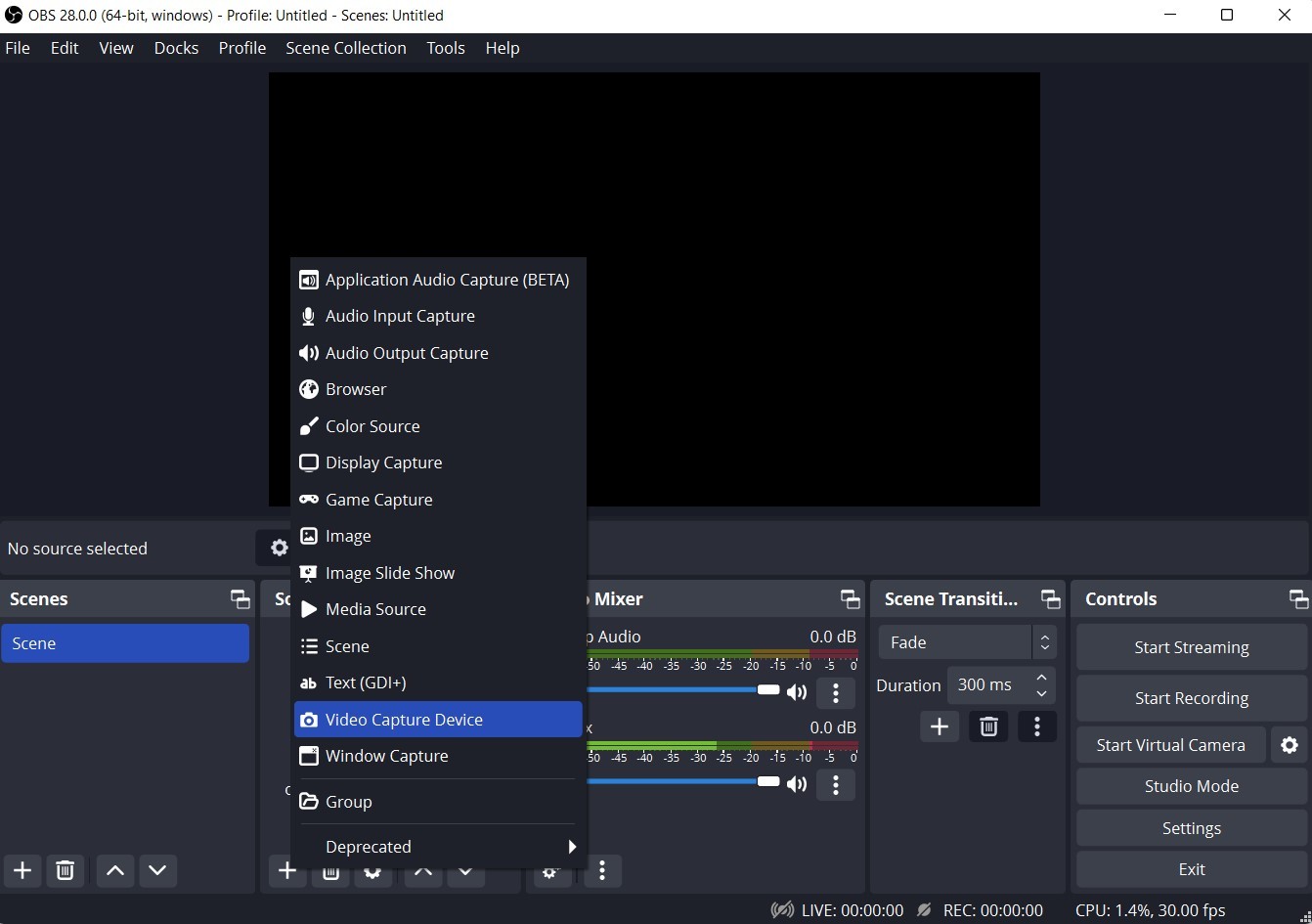Expand the Deprecated submenu

pyautogui.click(x=438, y=847)
